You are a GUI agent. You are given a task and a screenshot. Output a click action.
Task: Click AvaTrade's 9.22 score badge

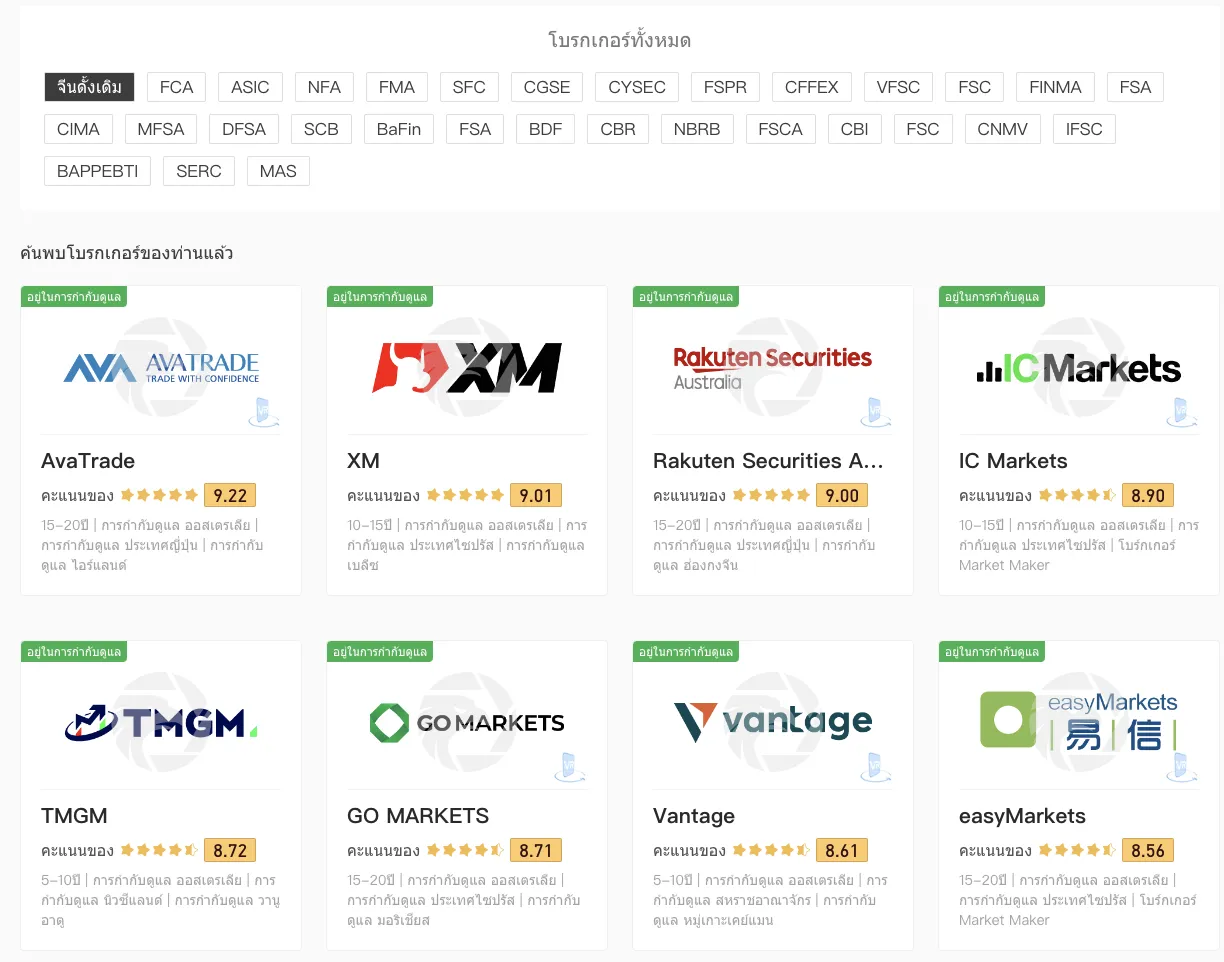230,495
